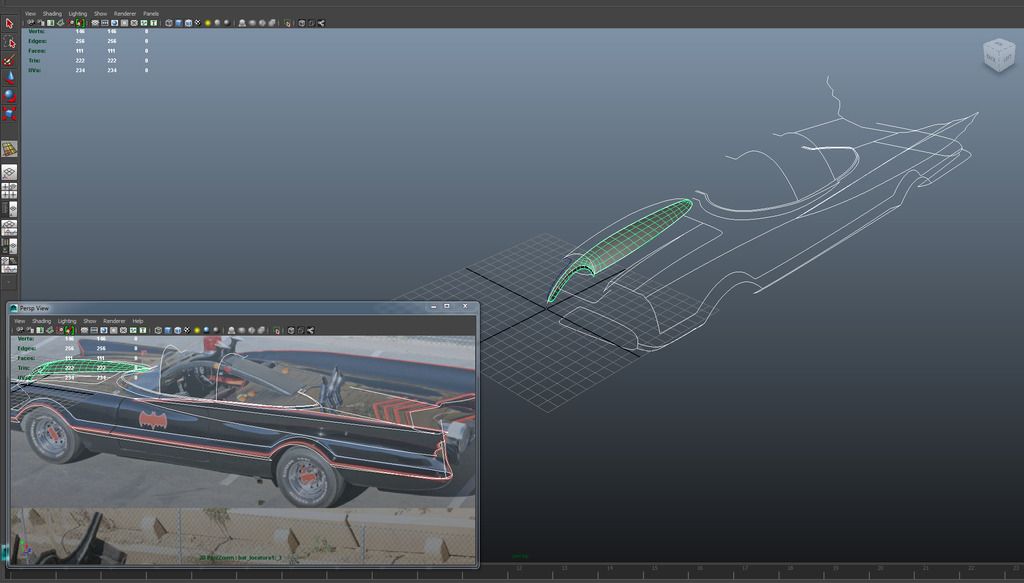
Task: Click the last icon in Persp View toolbar
Action: 310,330
